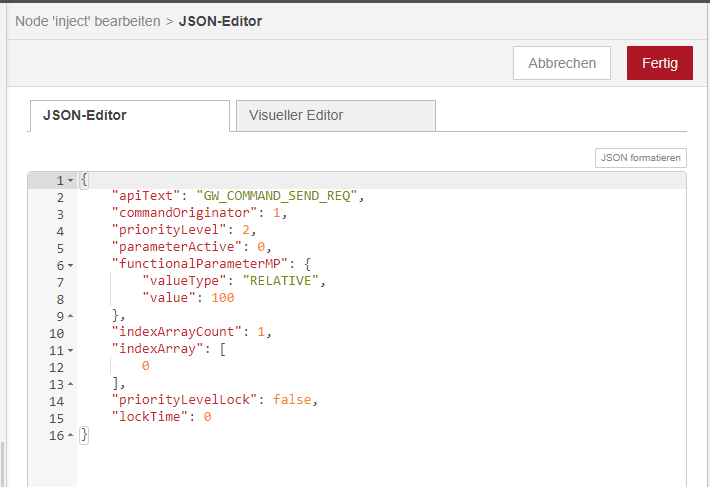
Task: Click the "functionalParameterMP" key
Action: (199, 264)
